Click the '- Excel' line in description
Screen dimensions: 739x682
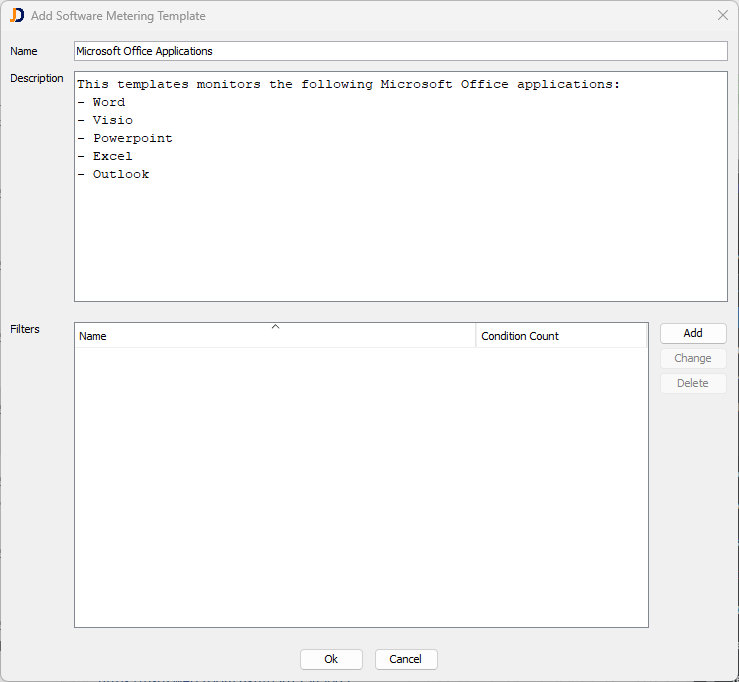(x=105, y=156)
